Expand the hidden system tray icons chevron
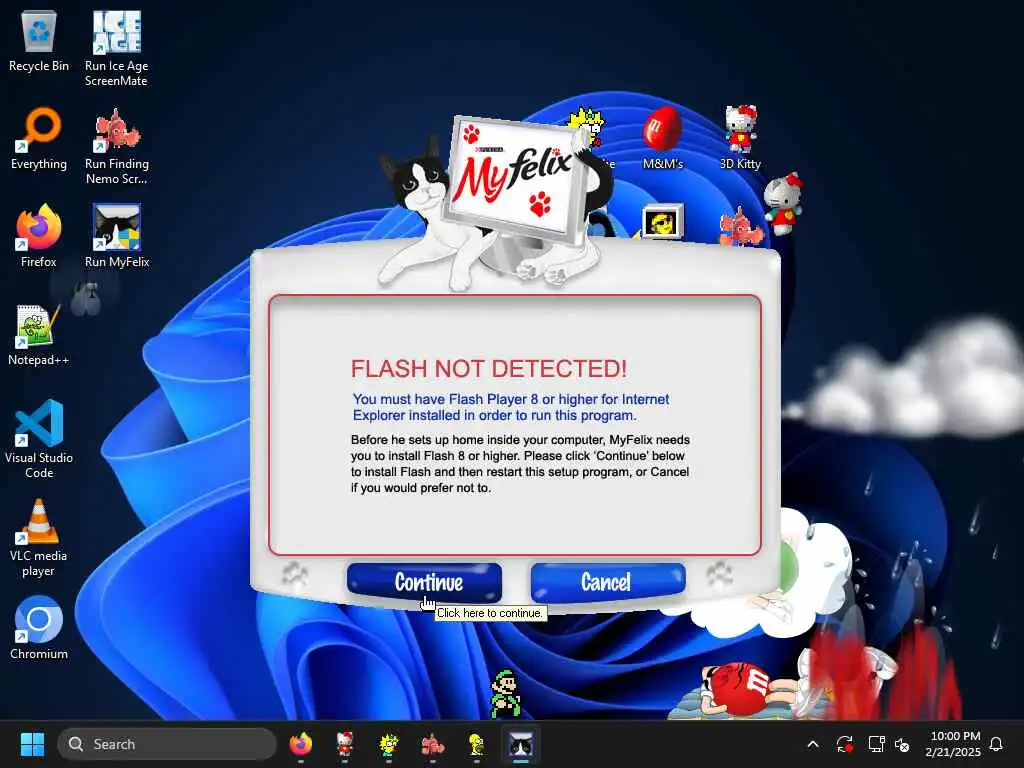 813,744
